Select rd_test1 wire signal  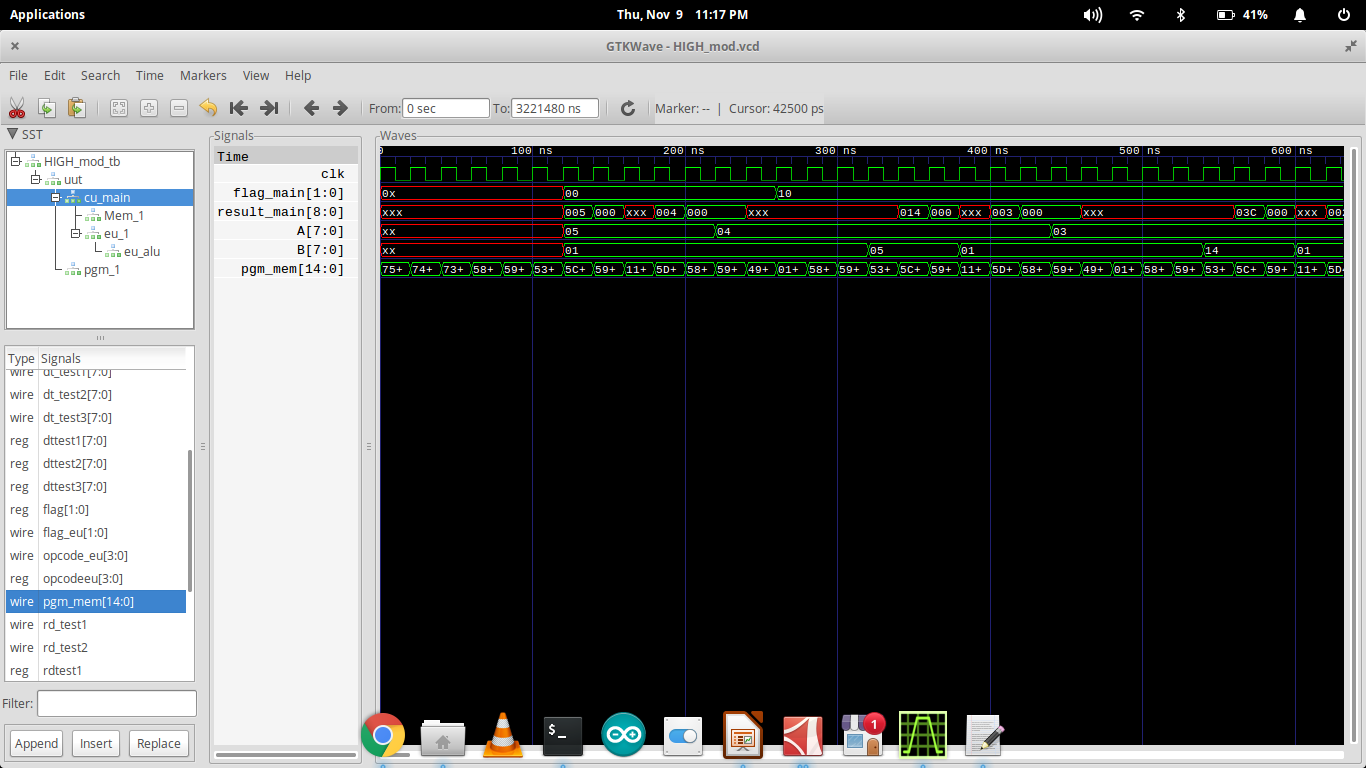[96, 624]
